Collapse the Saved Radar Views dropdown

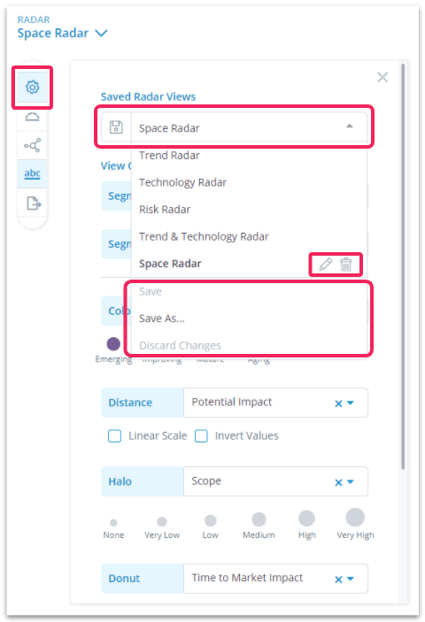coord(349,127)
